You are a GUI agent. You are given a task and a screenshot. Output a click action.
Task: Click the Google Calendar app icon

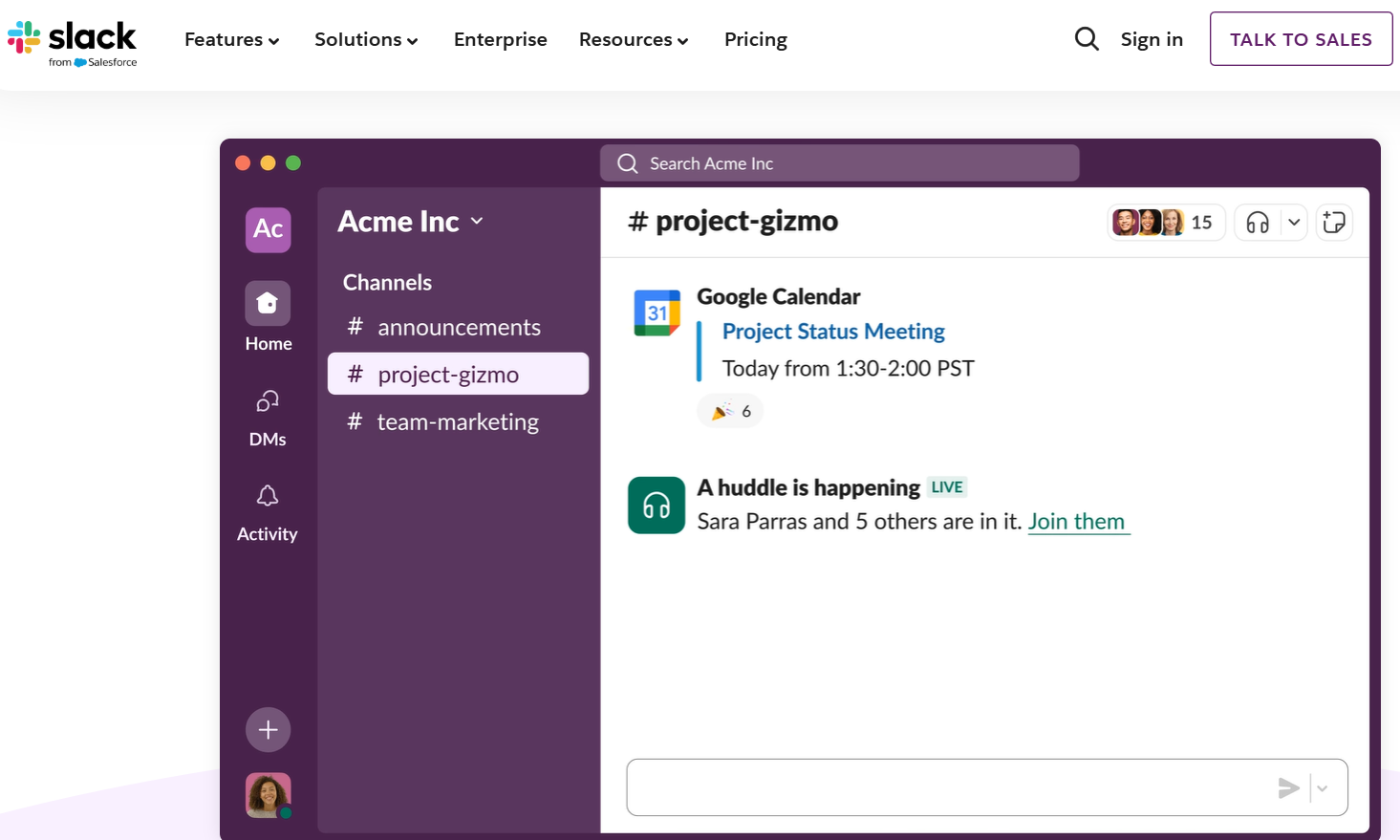coord(657,313)
